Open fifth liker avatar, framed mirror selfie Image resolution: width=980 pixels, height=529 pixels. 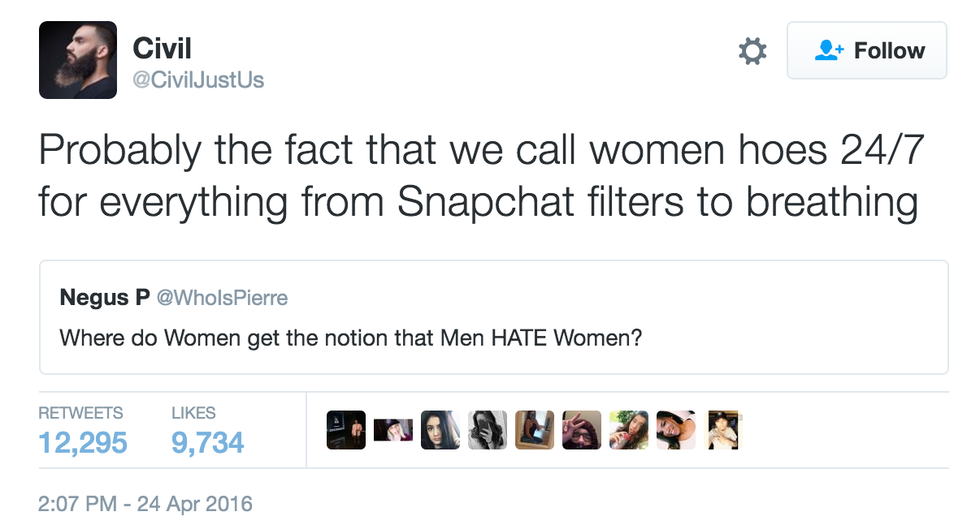(x=534, y=430)
